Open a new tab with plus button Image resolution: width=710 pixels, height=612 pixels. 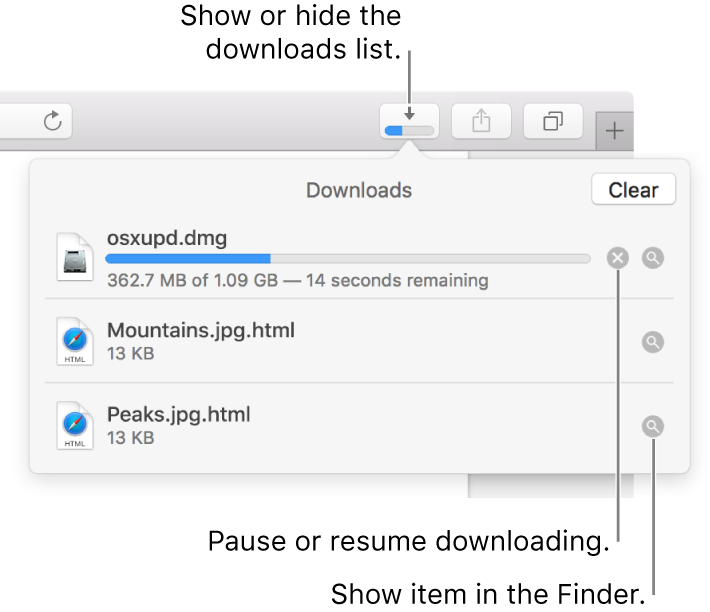[x=614, y=131]
